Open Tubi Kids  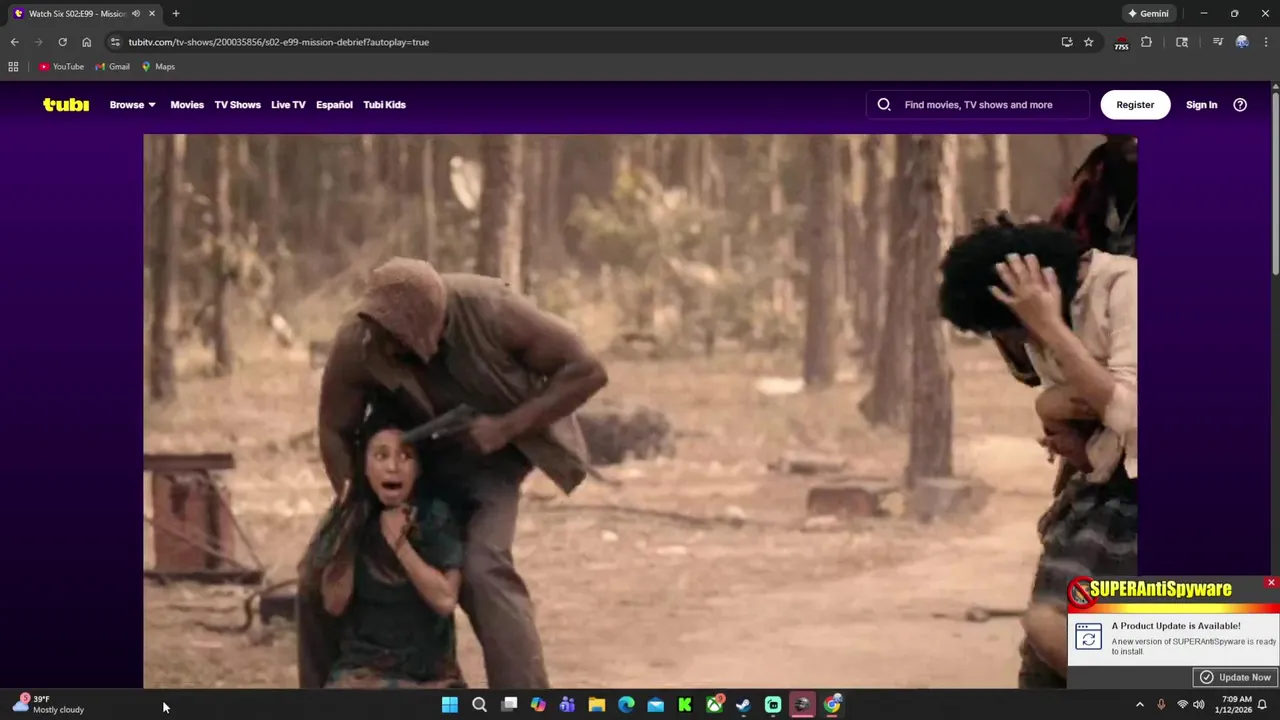click(x=384, y=105)
